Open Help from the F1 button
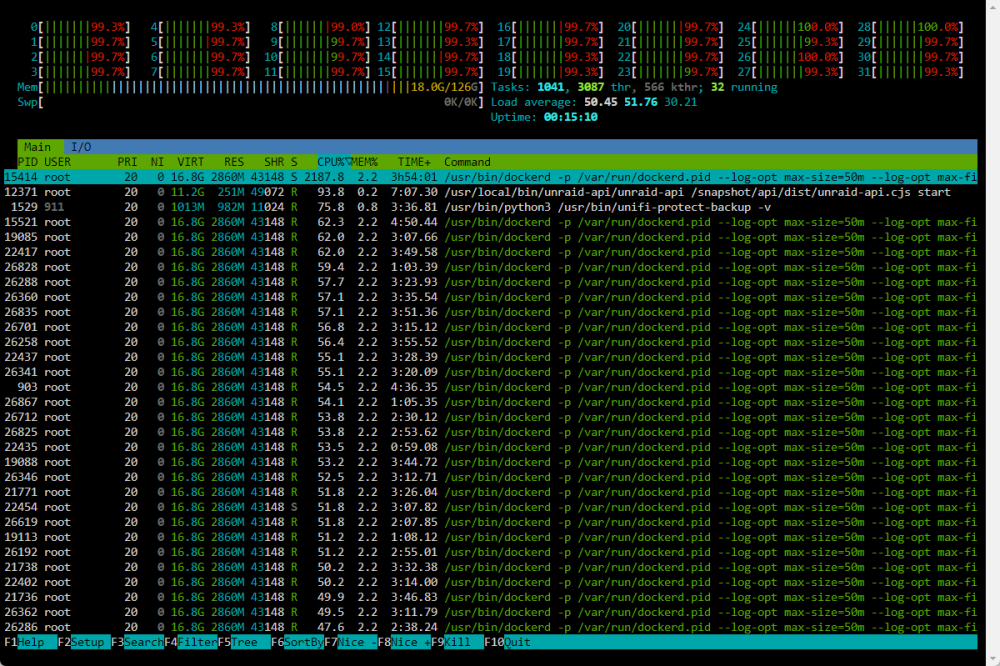Image resolution: width=1000 pixels, height=666 pixels. click(x=31, y=642)
